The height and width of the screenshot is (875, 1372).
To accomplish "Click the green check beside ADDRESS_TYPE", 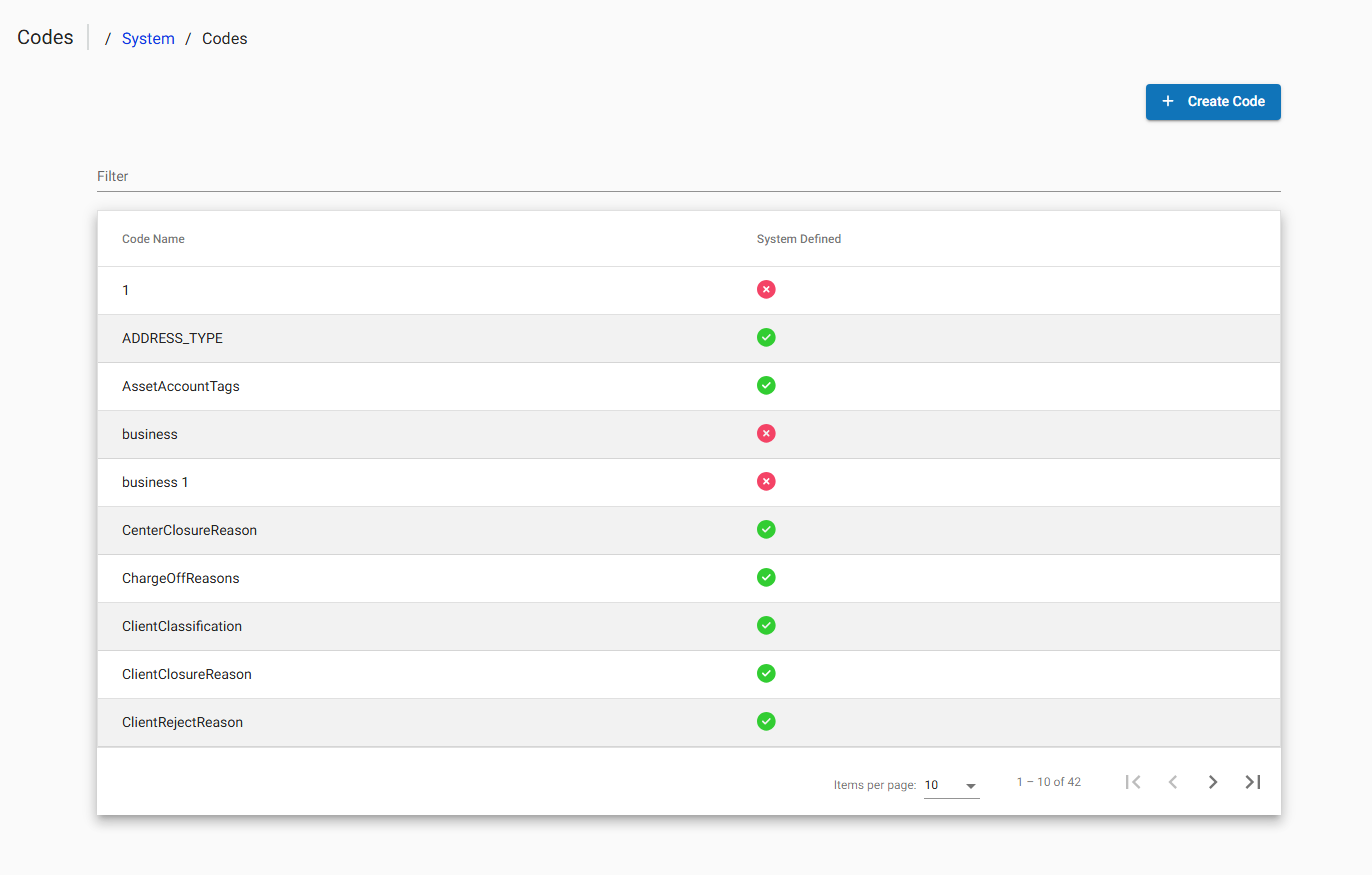I will point(766,337).
